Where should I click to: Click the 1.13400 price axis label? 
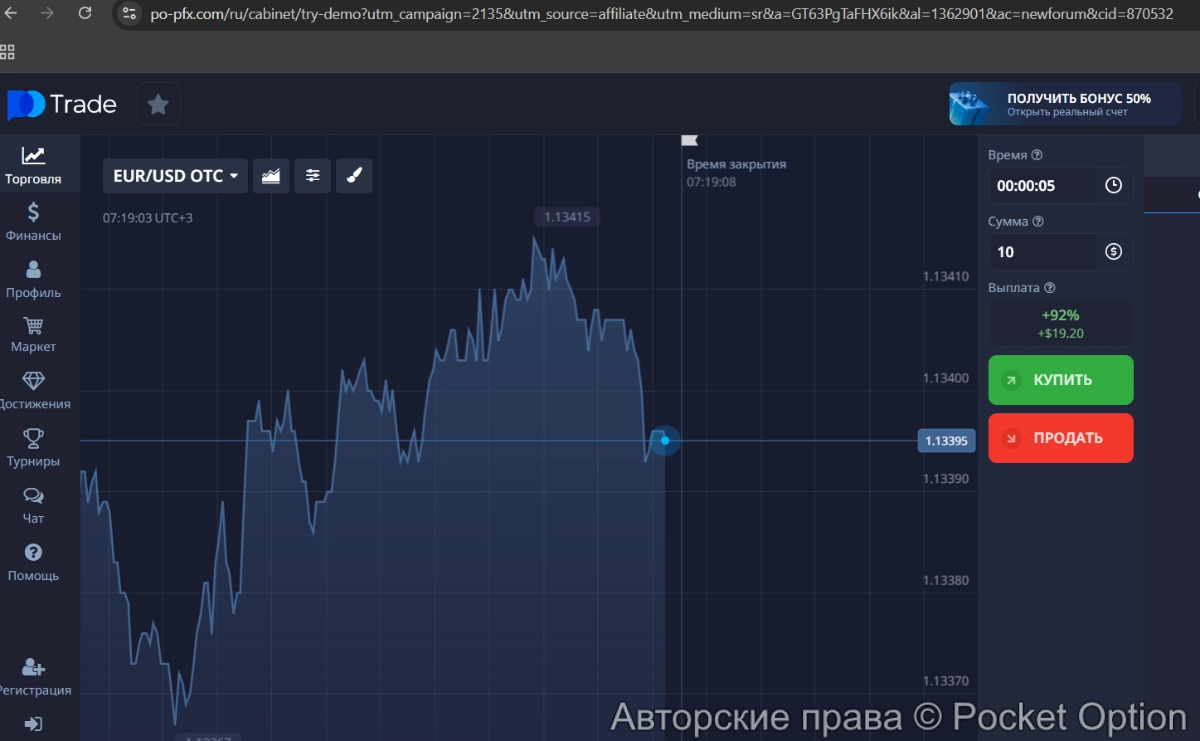point(945,378)
